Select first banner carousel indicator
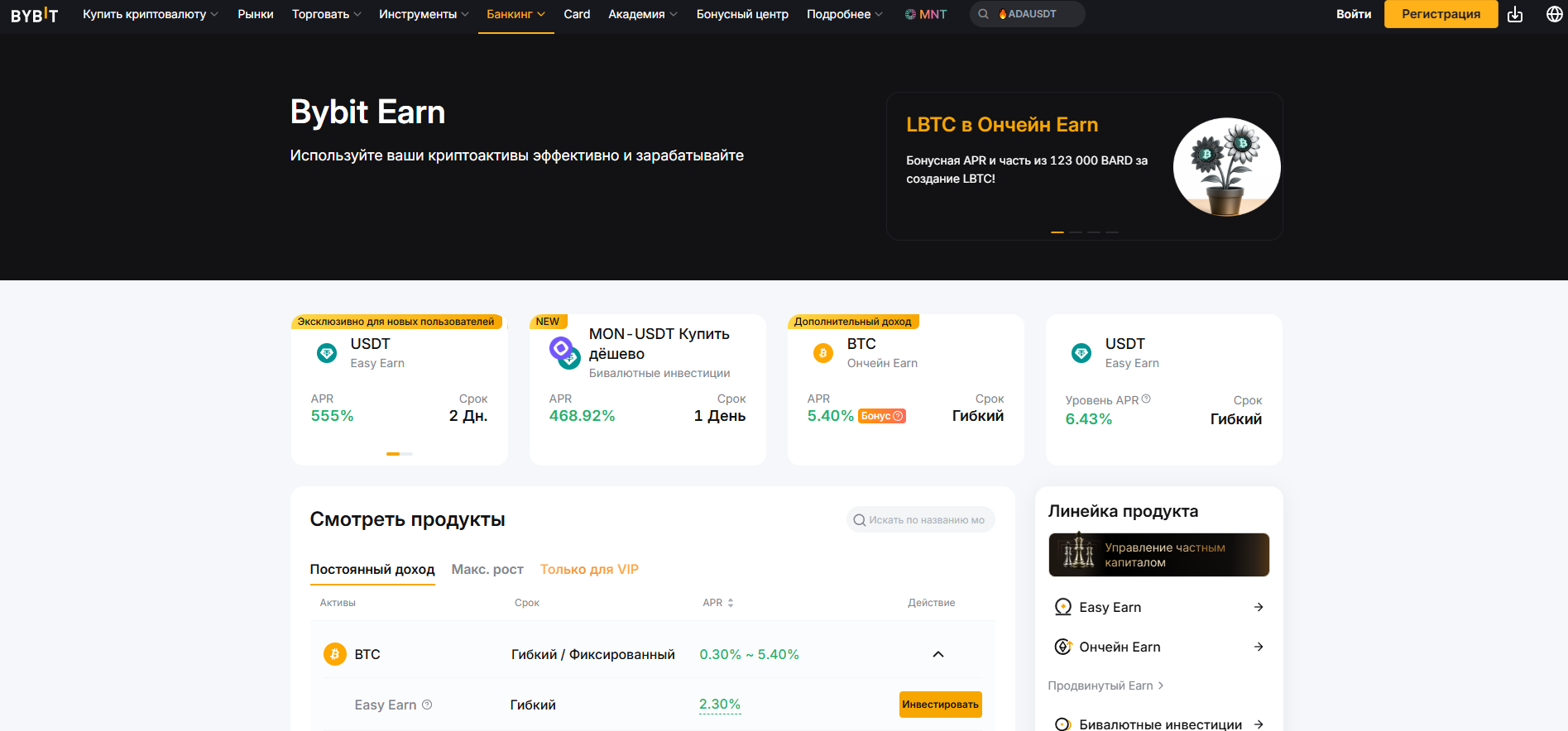Viewport: 1568px width, 731px height. tap(1057, 232)
